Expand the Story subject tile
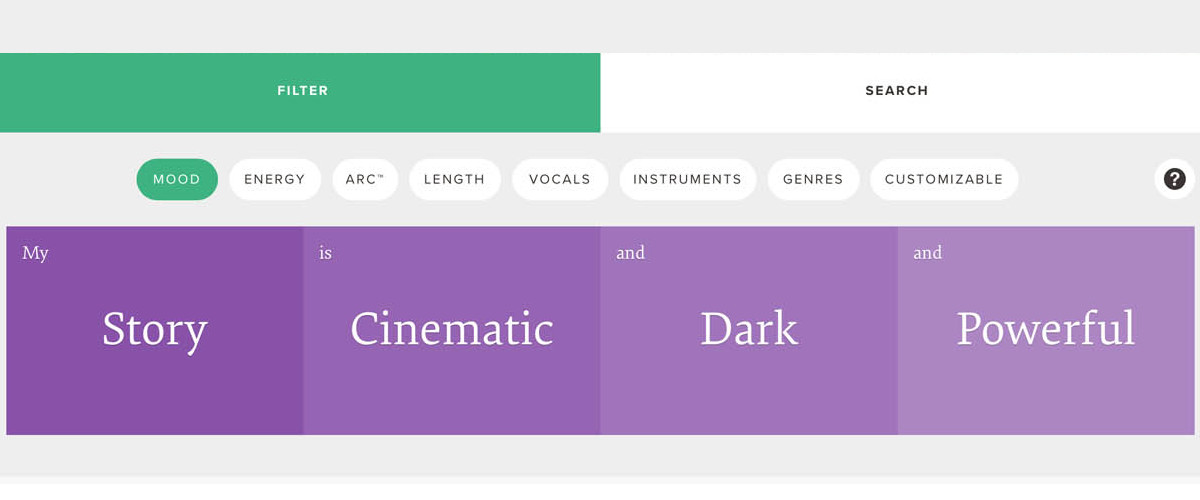Image resolution: width=1200 pixels, height=500 pixels. click(x=155, y=330)
